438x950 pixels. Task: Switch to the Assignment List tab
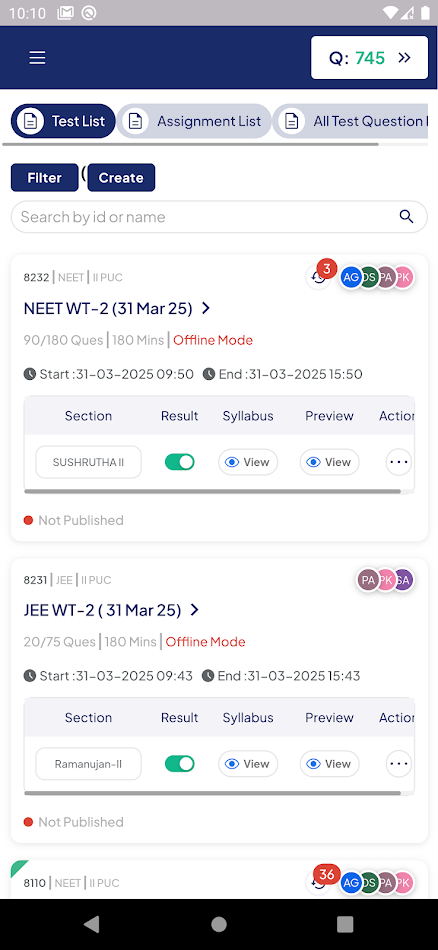pyautogui.click(x=194, y=121)
